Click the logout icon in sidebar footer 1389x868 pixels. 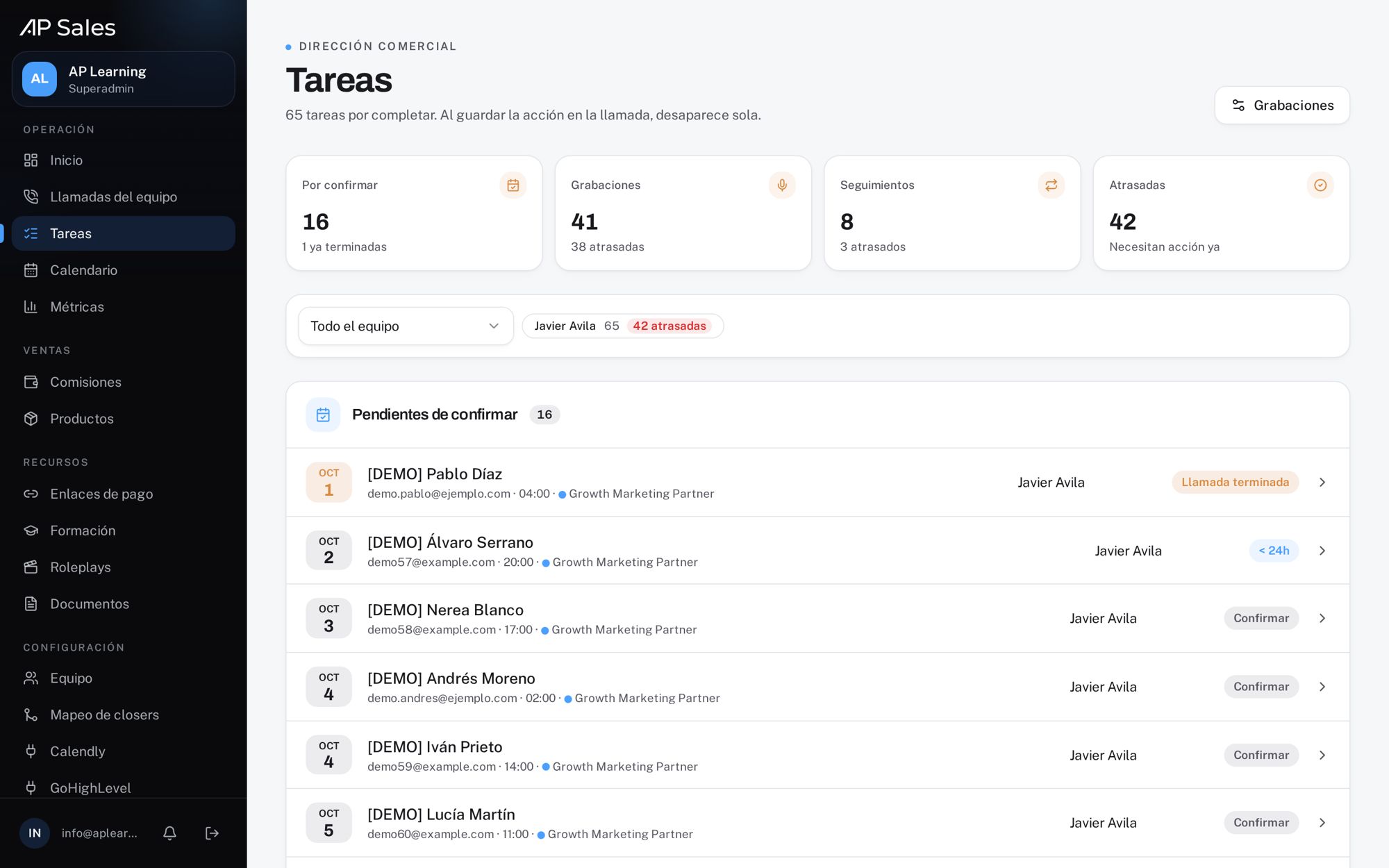coord(212,833)
